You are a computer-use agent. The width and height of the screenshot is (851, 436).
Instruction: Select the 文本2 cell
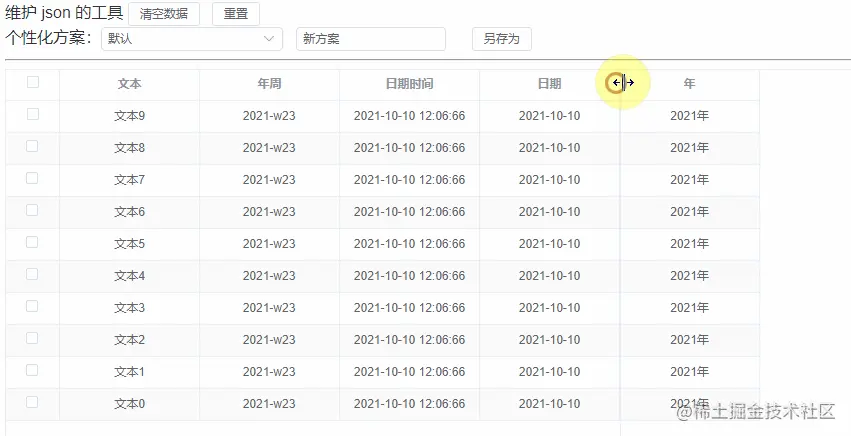[x=129, y=340]
